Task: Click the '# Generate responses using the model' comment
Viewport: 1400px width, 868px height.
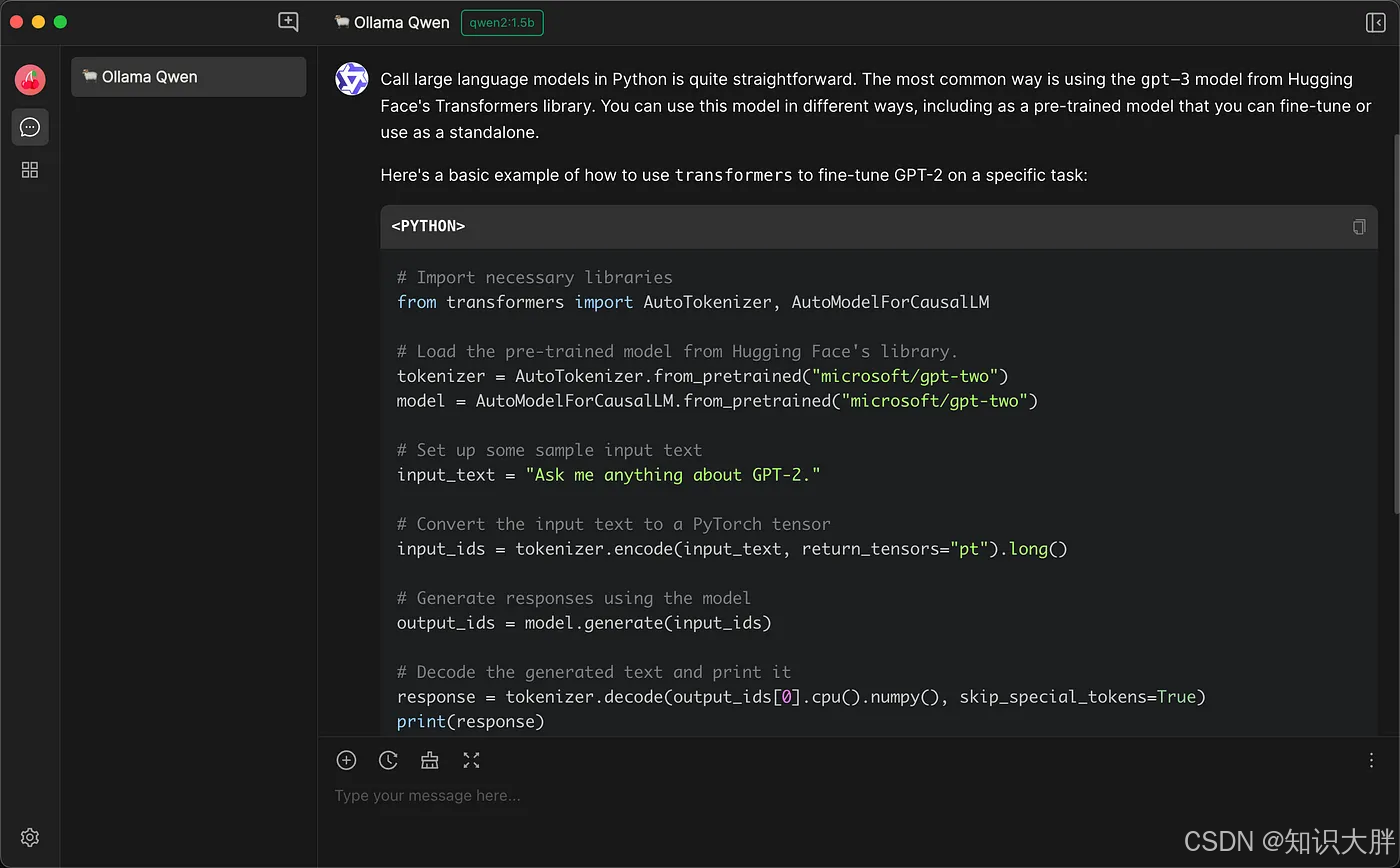Action: (x=573, y=598)
